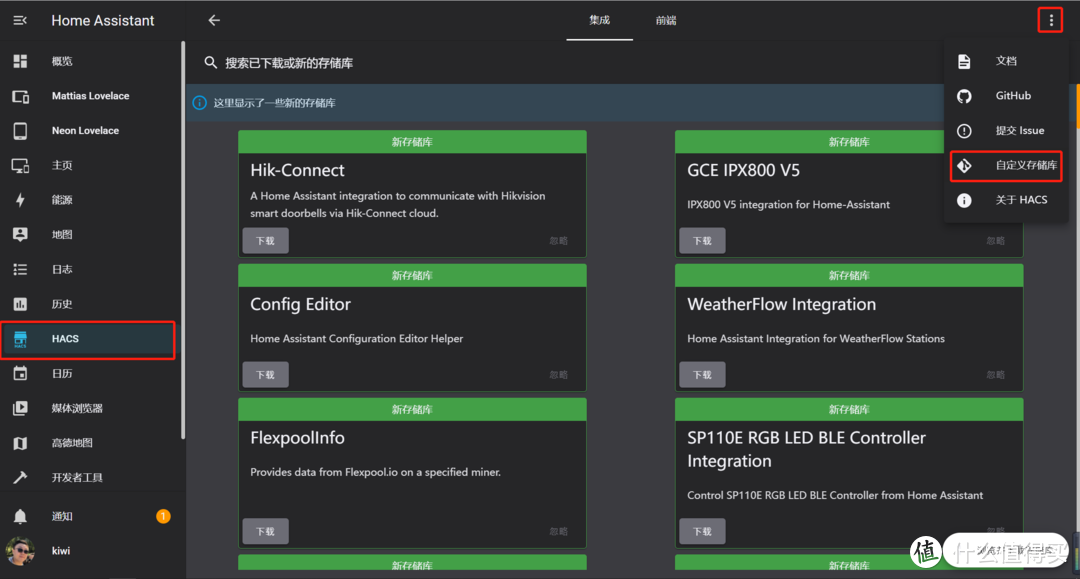Open the 开发者工具 hammer icon
The width and height of the screenshot is (1080, 579).
point(20,478)
